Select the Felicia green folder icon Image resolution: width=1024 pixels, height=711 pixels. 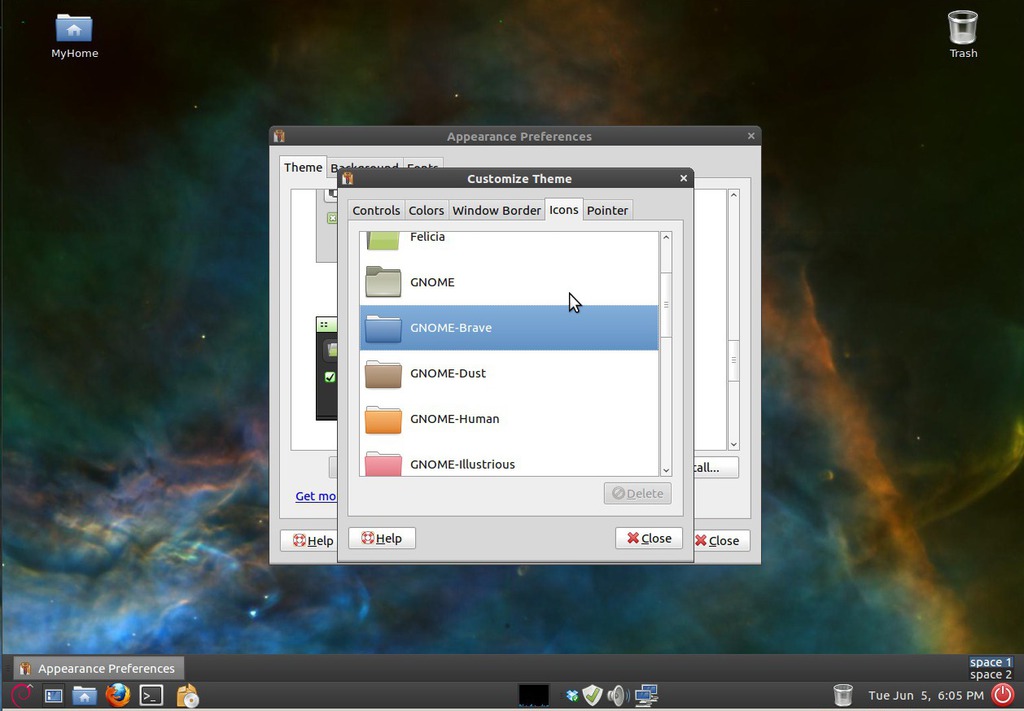(383, 240)
